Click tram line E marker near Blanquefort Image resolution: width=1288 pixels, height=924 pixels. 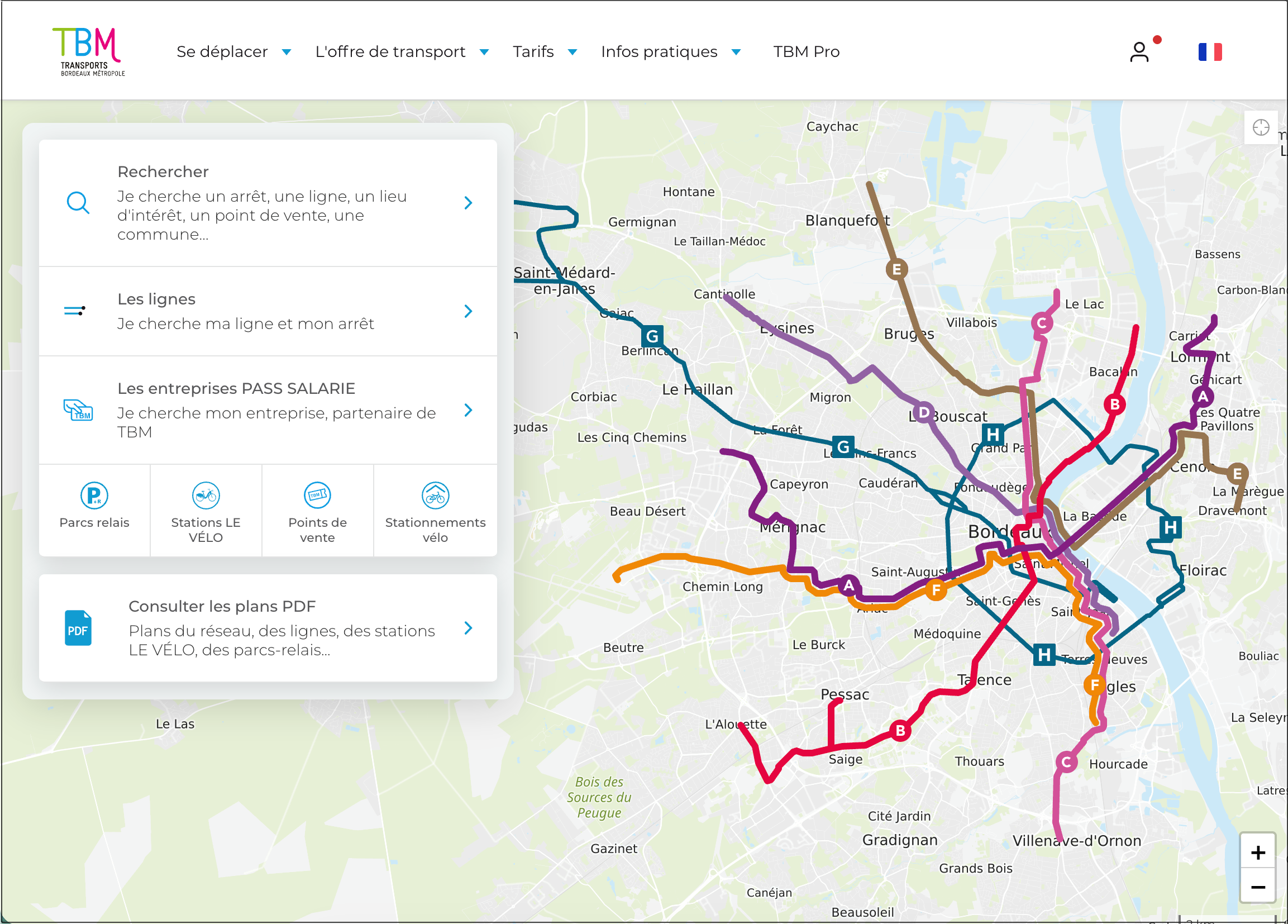pyautogui.click(x=896, y=269)
